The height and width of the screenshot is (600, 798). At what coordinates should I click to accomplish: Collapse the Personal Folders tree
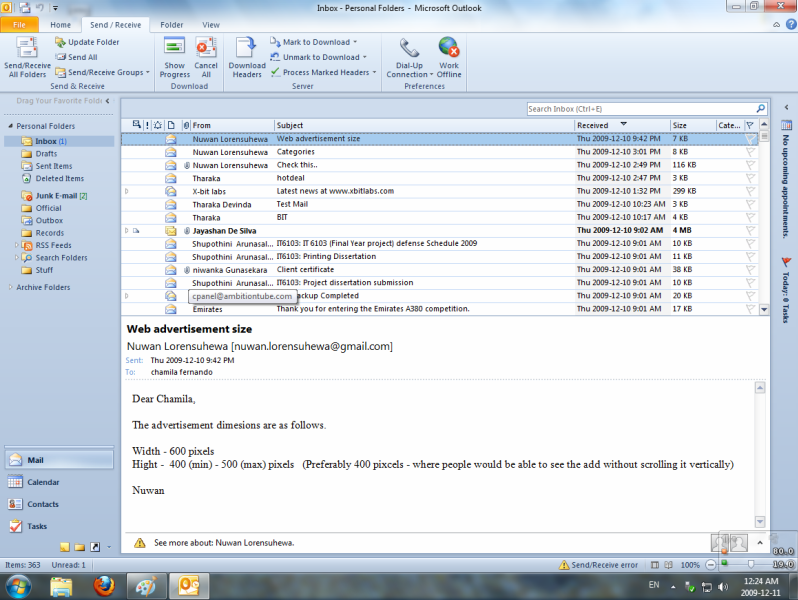[x=11, y=126]
